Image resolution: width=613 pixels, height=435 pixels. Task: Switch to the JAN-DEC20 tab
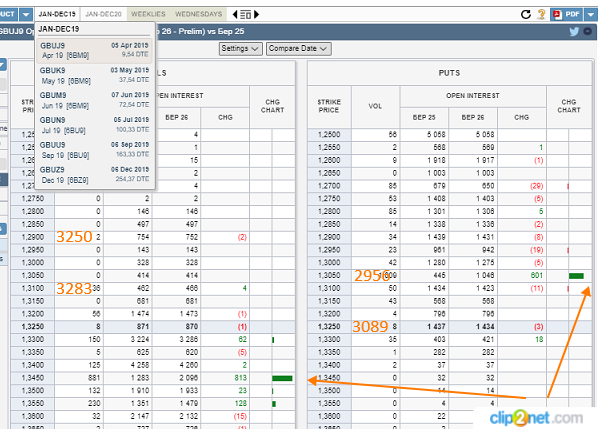click(103, 14)
